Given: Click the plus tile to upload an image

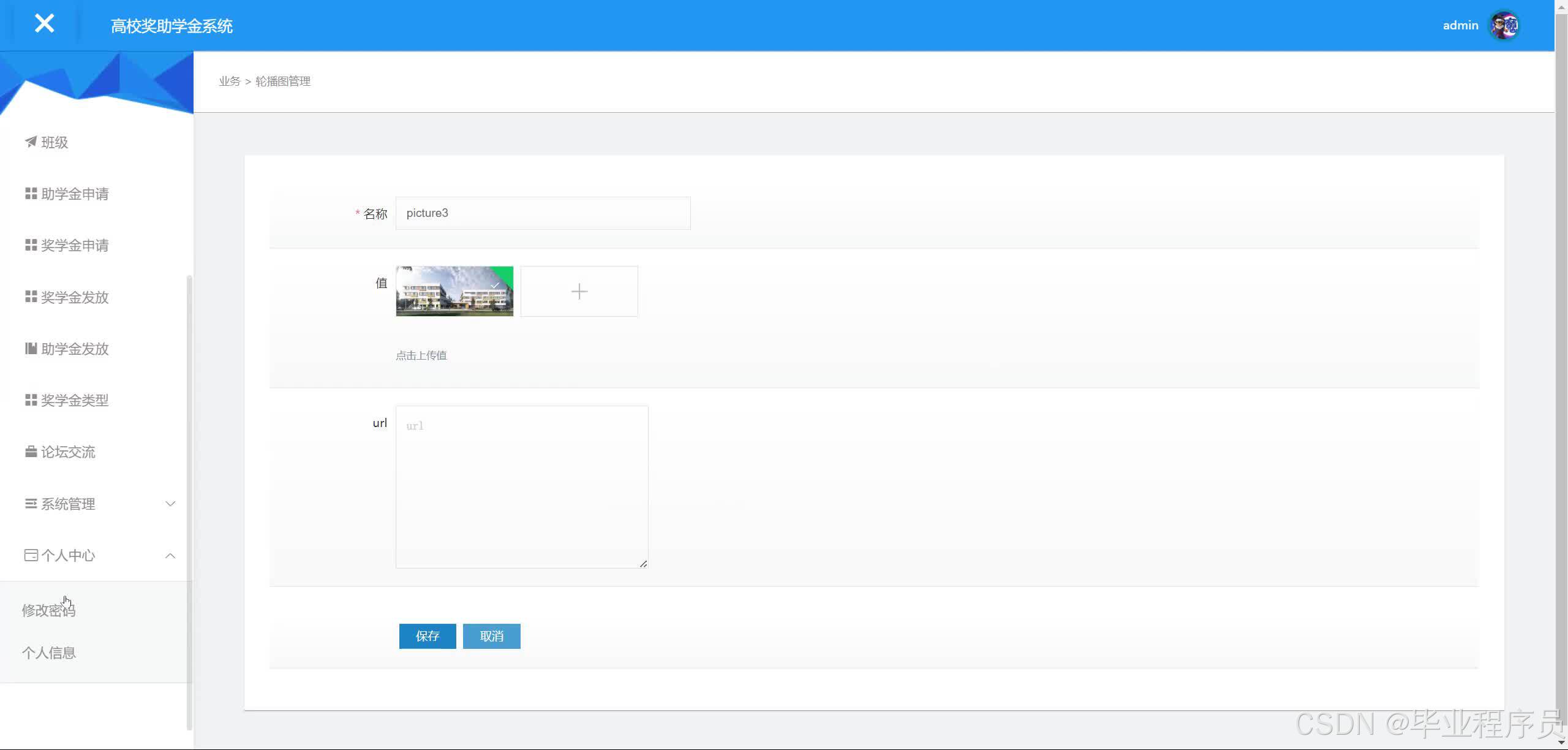Looking at the screenshot, I should tap(579, 292).
